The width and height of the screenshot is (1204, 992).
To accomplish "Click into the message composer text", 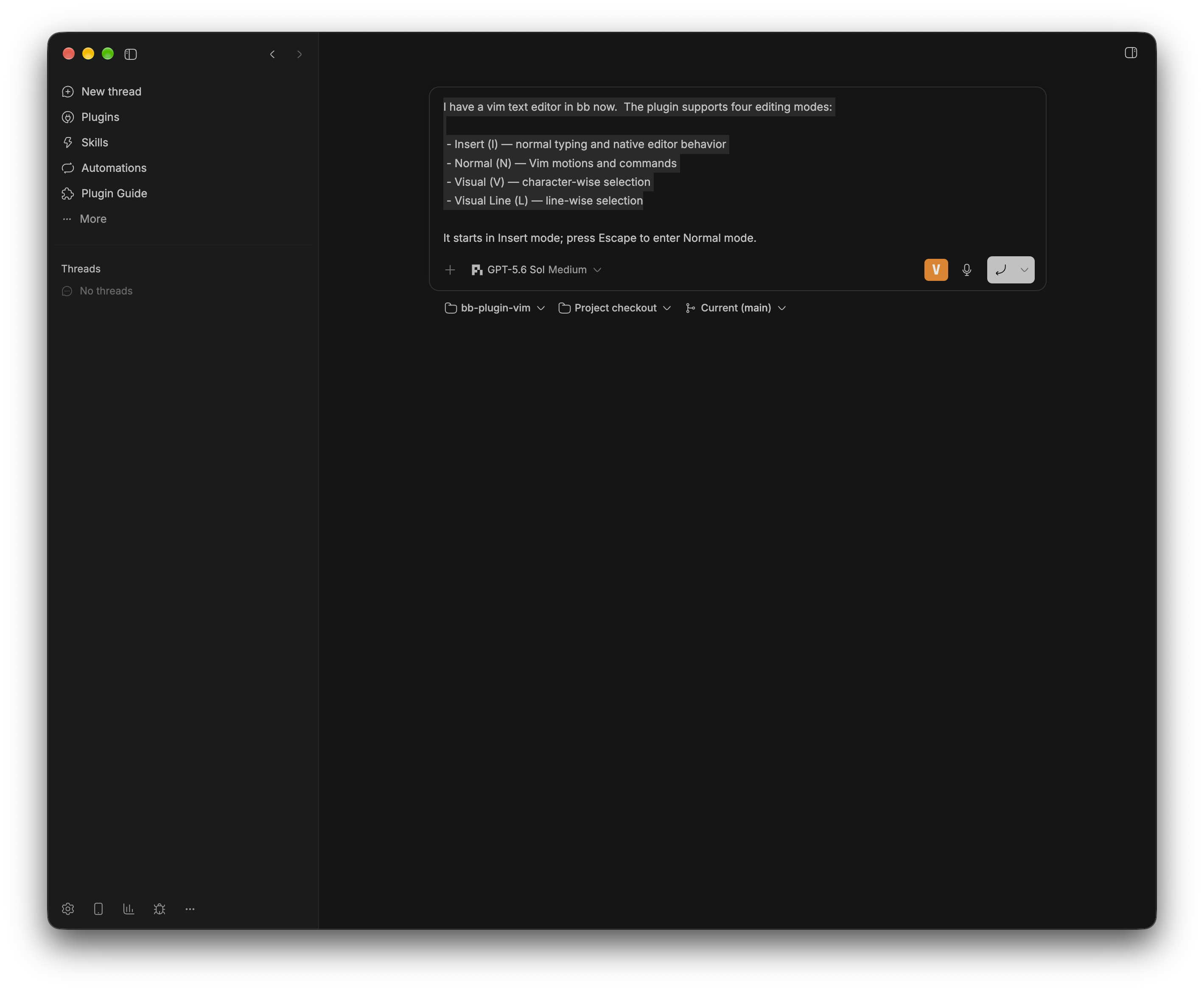I will pos(737,173).
